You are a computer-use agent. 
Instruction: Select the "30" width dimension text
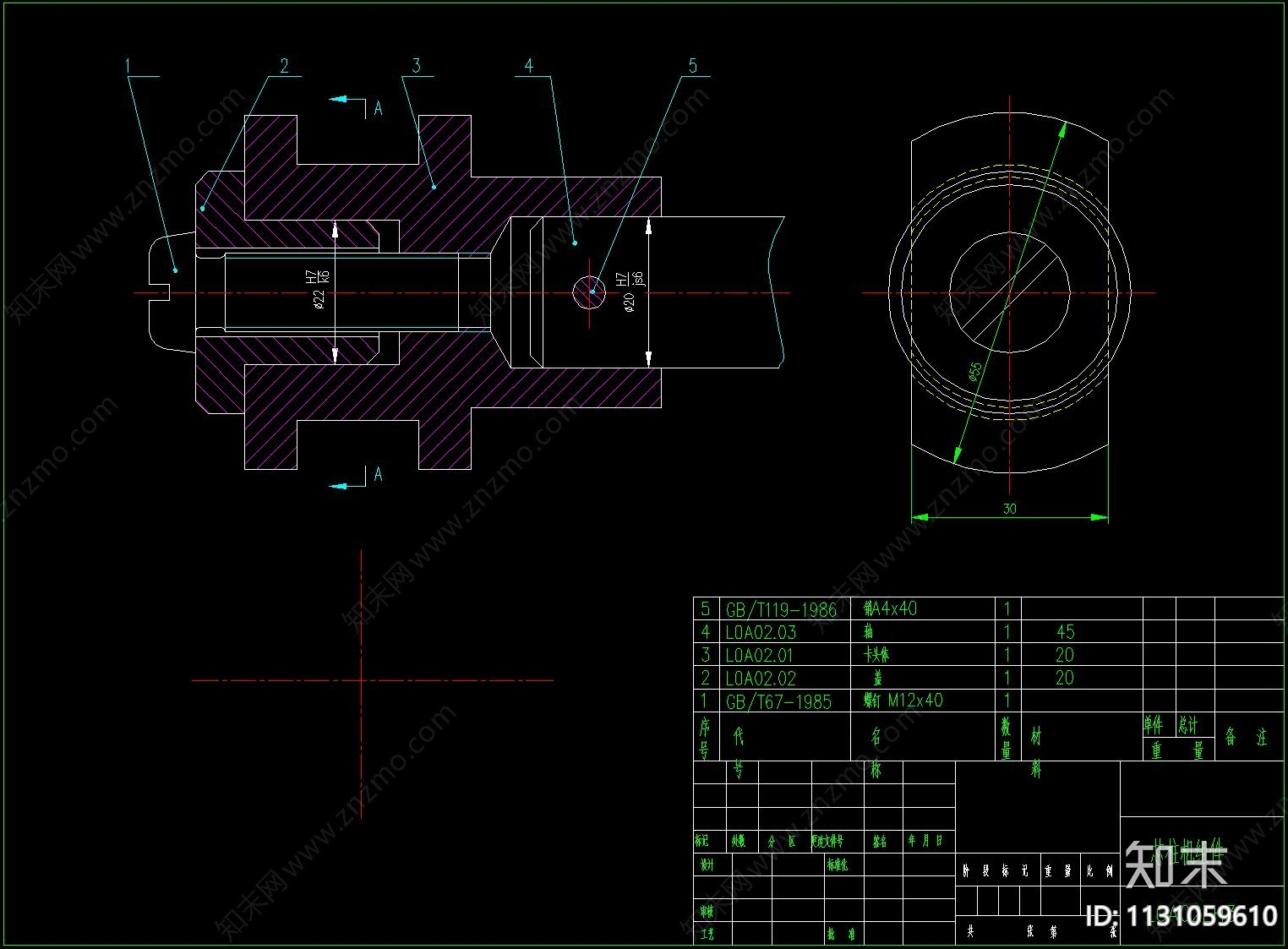(x=1010, y=508)
